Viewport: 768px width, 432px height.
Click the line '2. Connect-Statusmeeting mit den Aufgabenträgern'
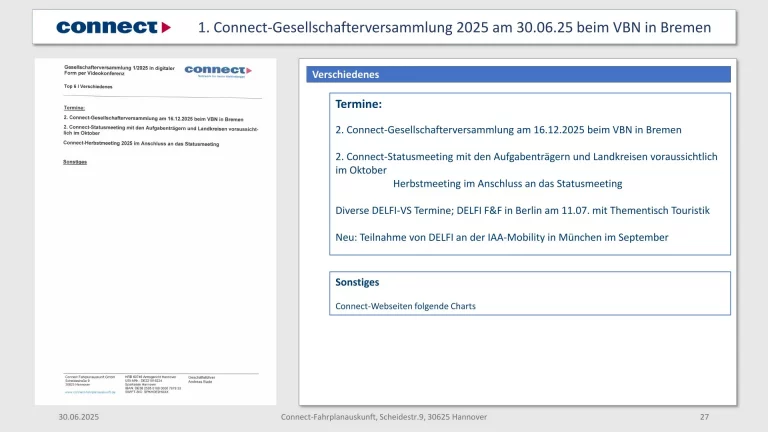[x=526, y=163]
